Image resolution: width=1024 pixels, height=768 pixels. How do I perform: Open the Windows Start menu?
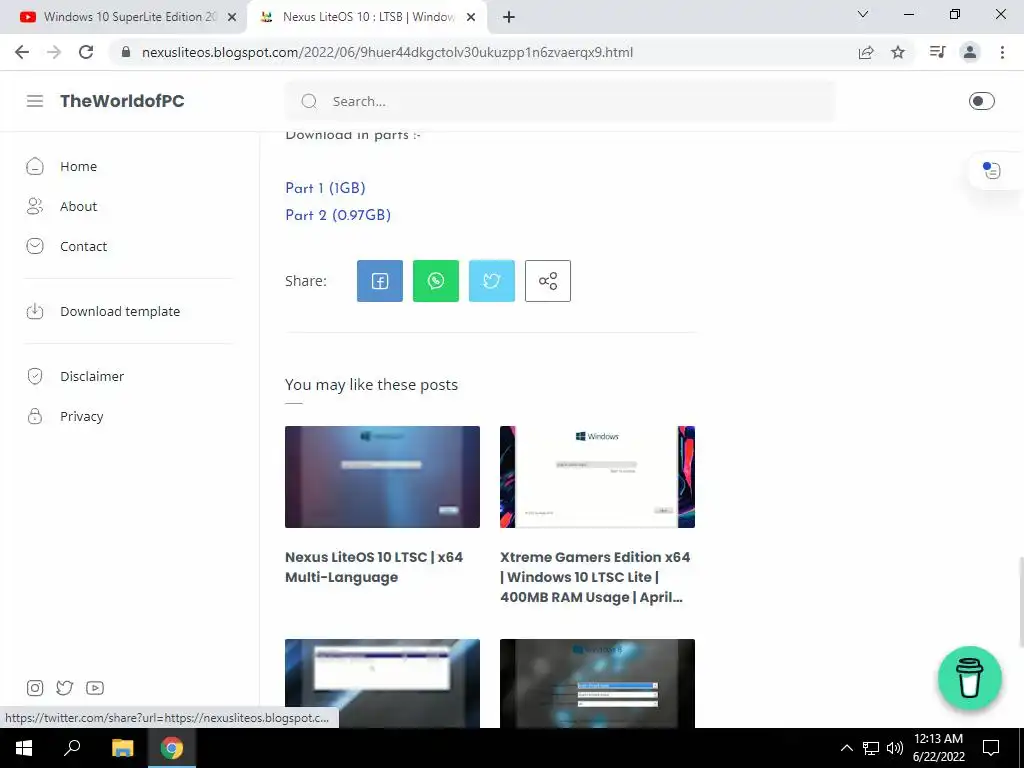tap(24, 748)
